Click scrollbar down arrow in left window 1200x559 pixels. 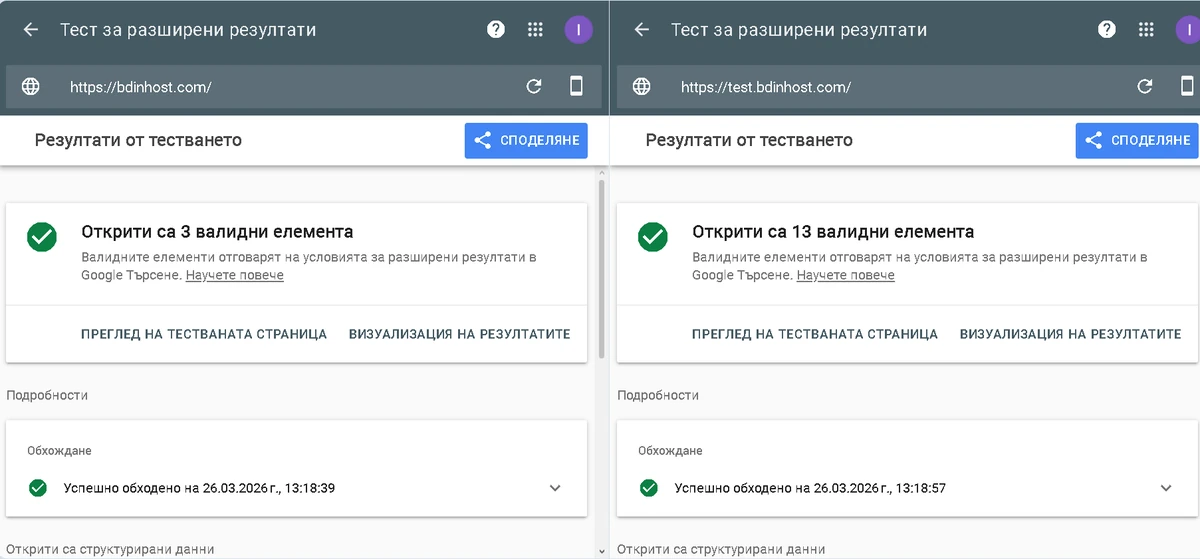point(601,551)
